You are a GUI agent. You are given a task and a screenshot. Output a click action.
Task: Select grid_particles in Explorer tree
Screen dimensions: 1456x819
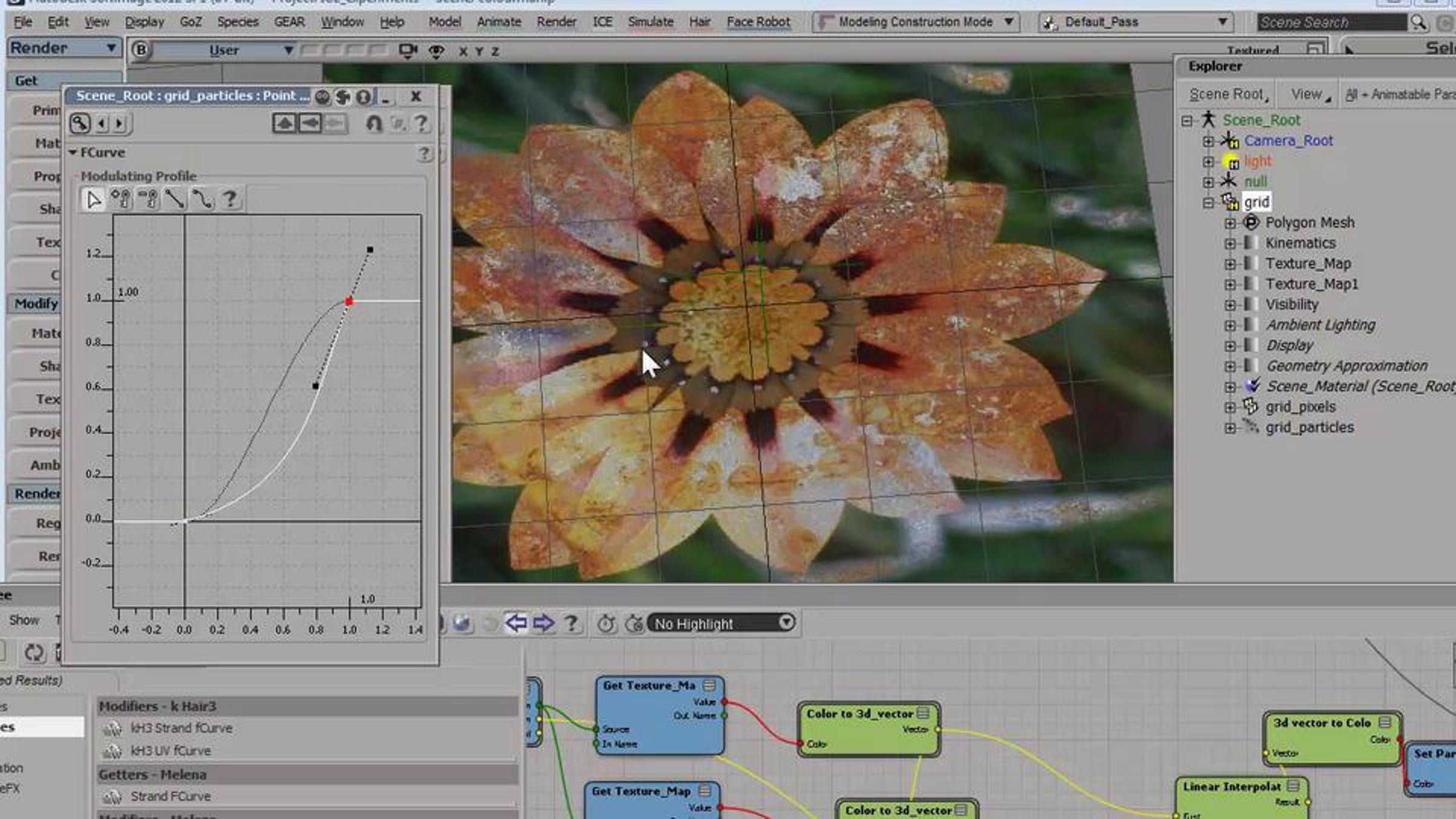click(1309, 427)
